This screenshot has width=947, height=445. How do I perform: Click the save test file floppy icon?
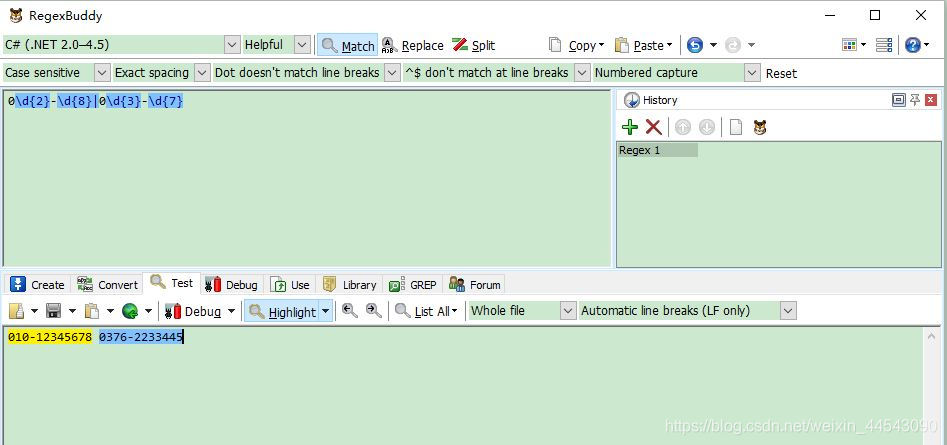click(x=54, y=311)
